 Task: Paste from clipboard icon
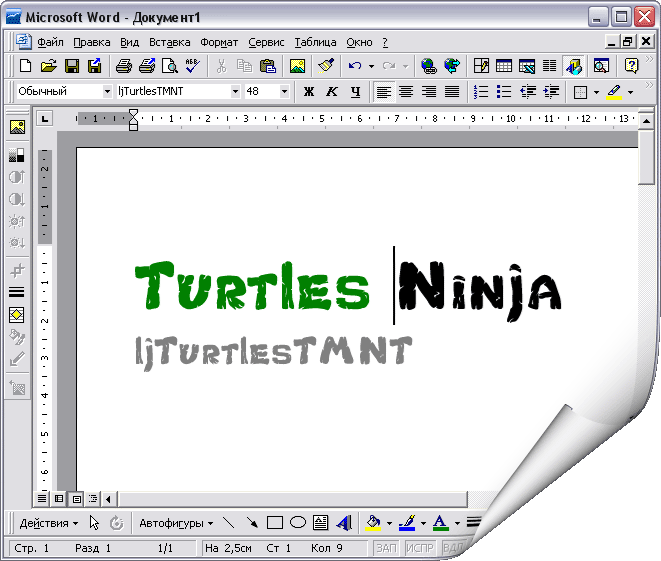tap(267, 66)
